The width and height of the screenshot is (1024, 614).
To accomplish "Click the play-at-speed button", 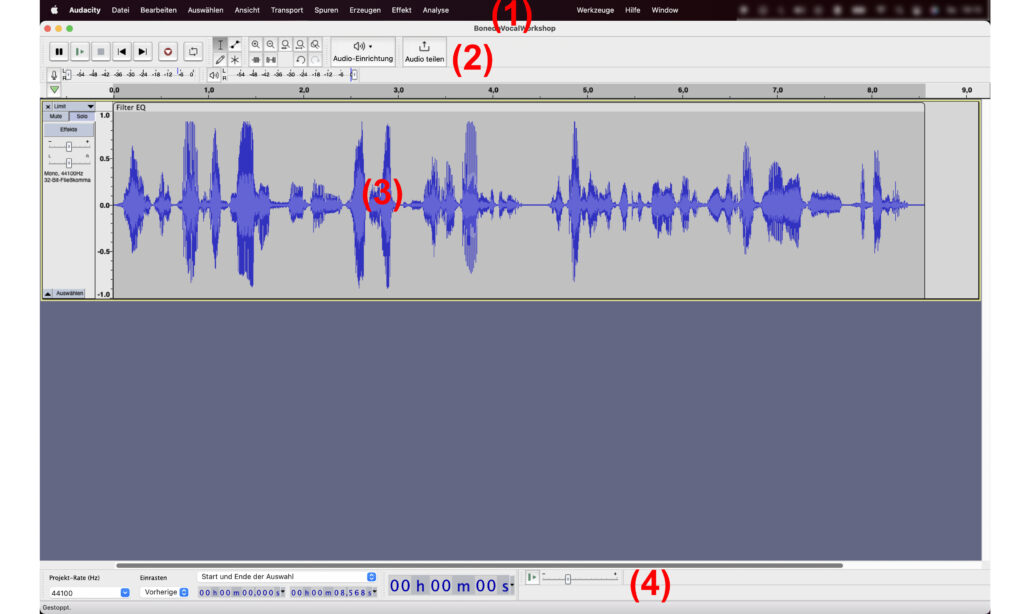I will (532, 577).
